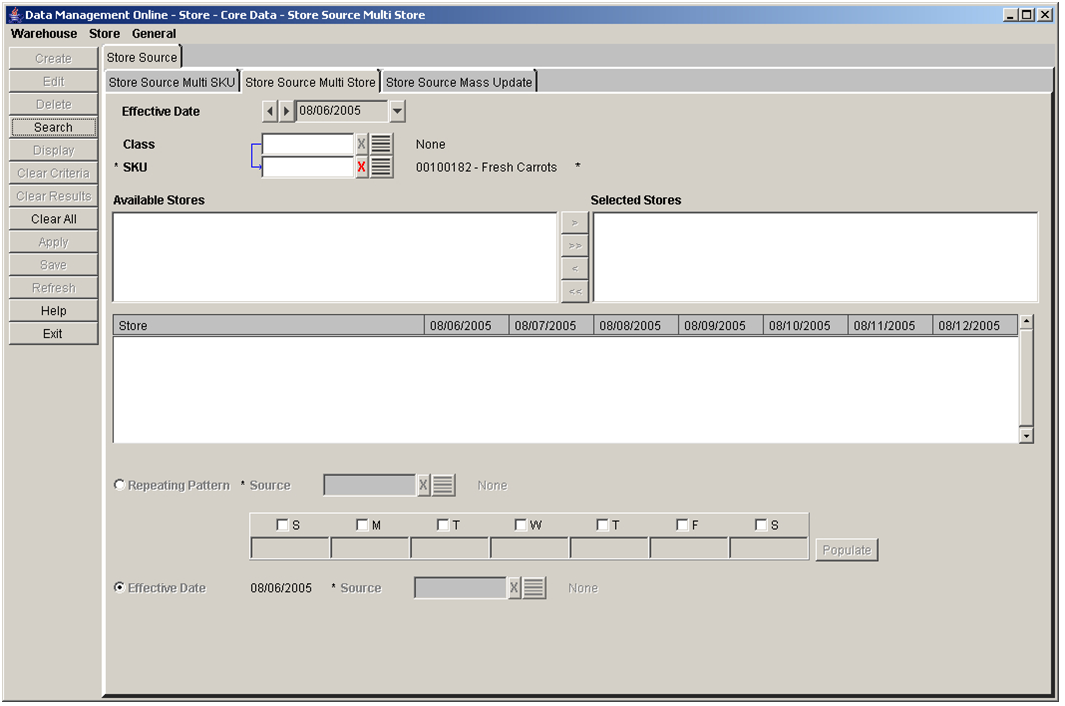Switch to Store Source Mass Update tab

[x=459, y=82]
